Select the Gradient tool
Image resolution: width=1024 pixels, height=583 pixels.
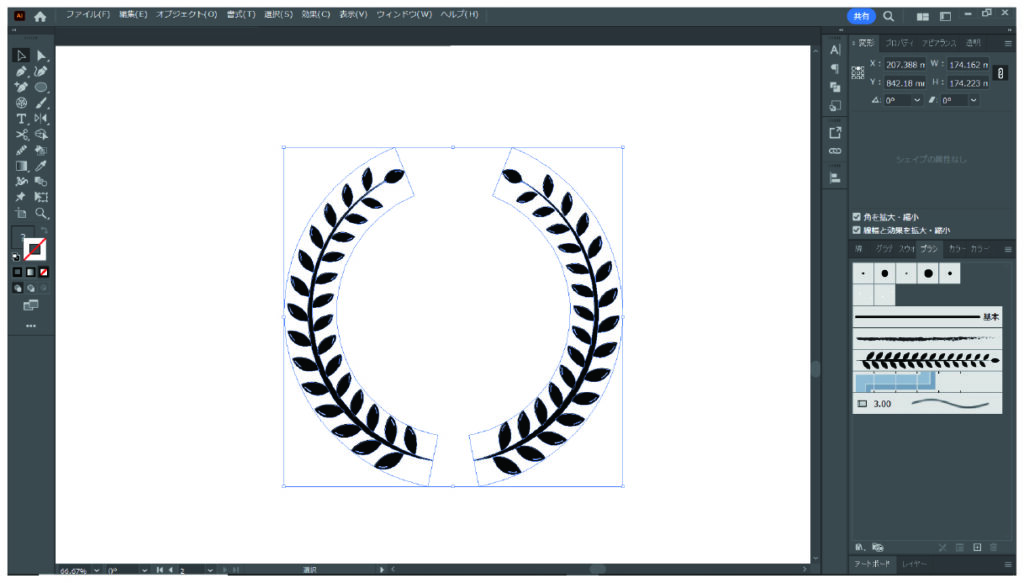(21, 166)
